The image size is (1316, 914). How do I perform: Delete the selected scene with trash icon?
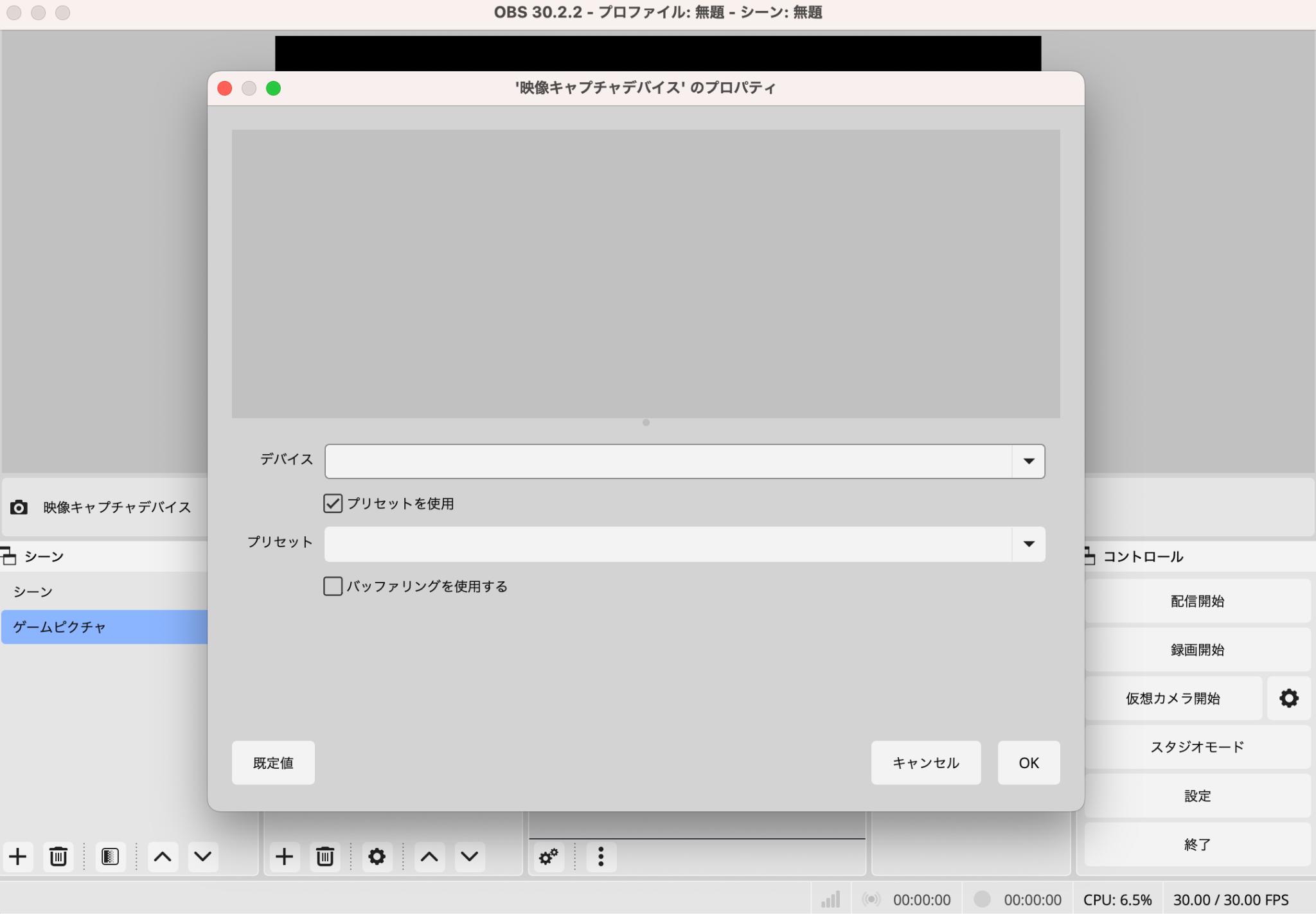click(58, 856)
